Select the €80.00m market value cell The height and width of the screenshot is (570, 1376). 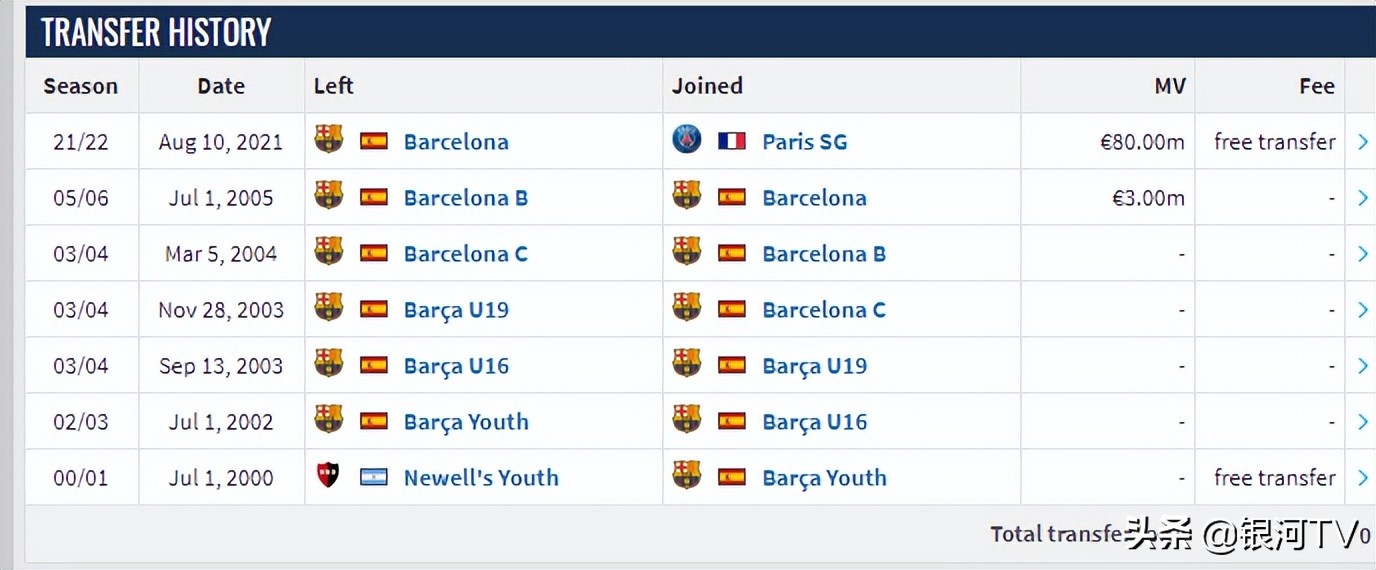pos(1142,142)
